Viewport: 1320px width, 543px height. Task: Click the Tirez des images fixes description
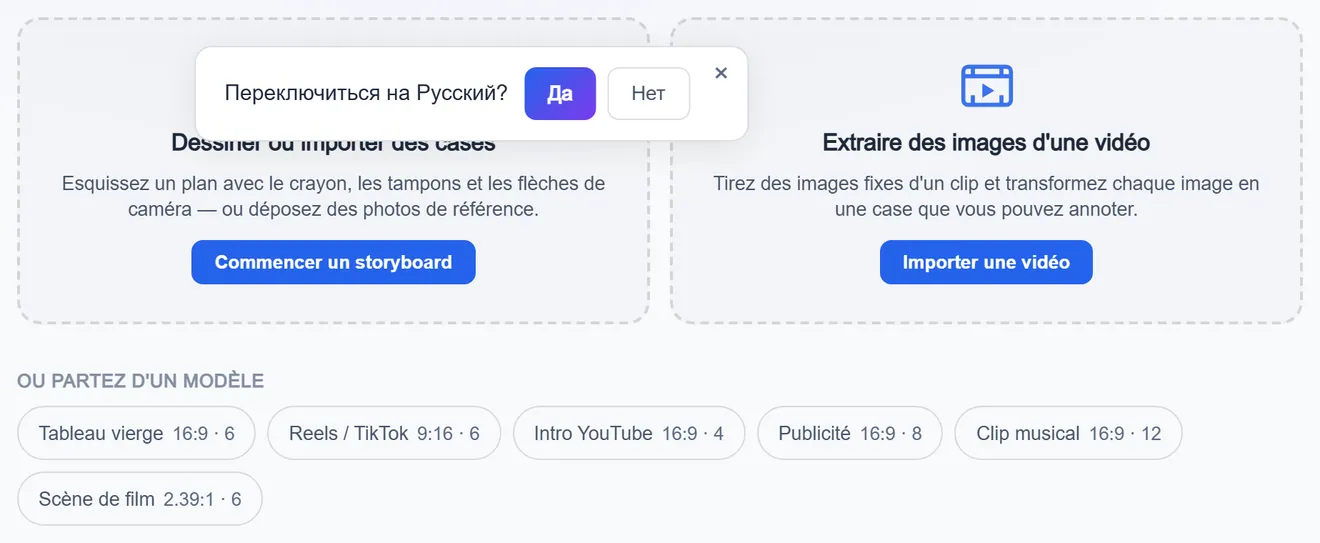(x=986, y=197)
